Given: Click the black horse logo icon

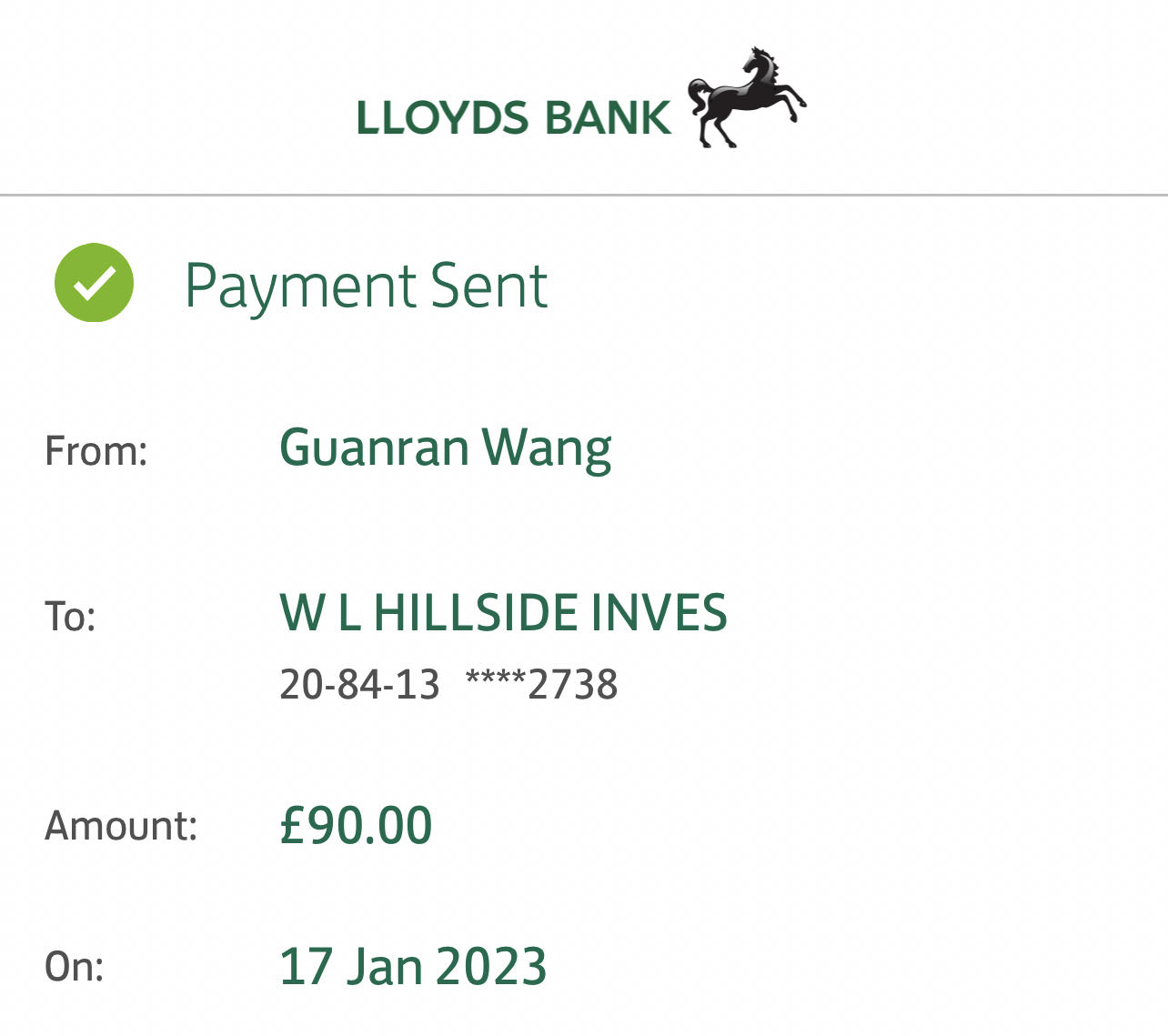Looking at the screenshot, I should tap(746, 97).
